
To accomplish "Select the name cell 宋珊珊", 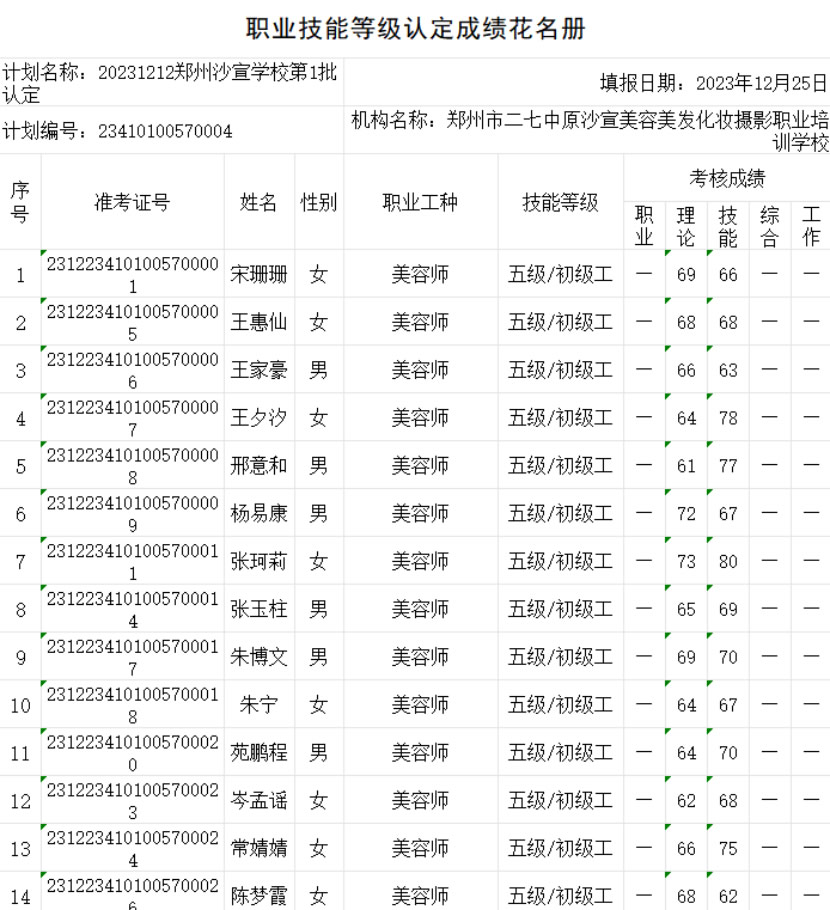I will (259, 274).
